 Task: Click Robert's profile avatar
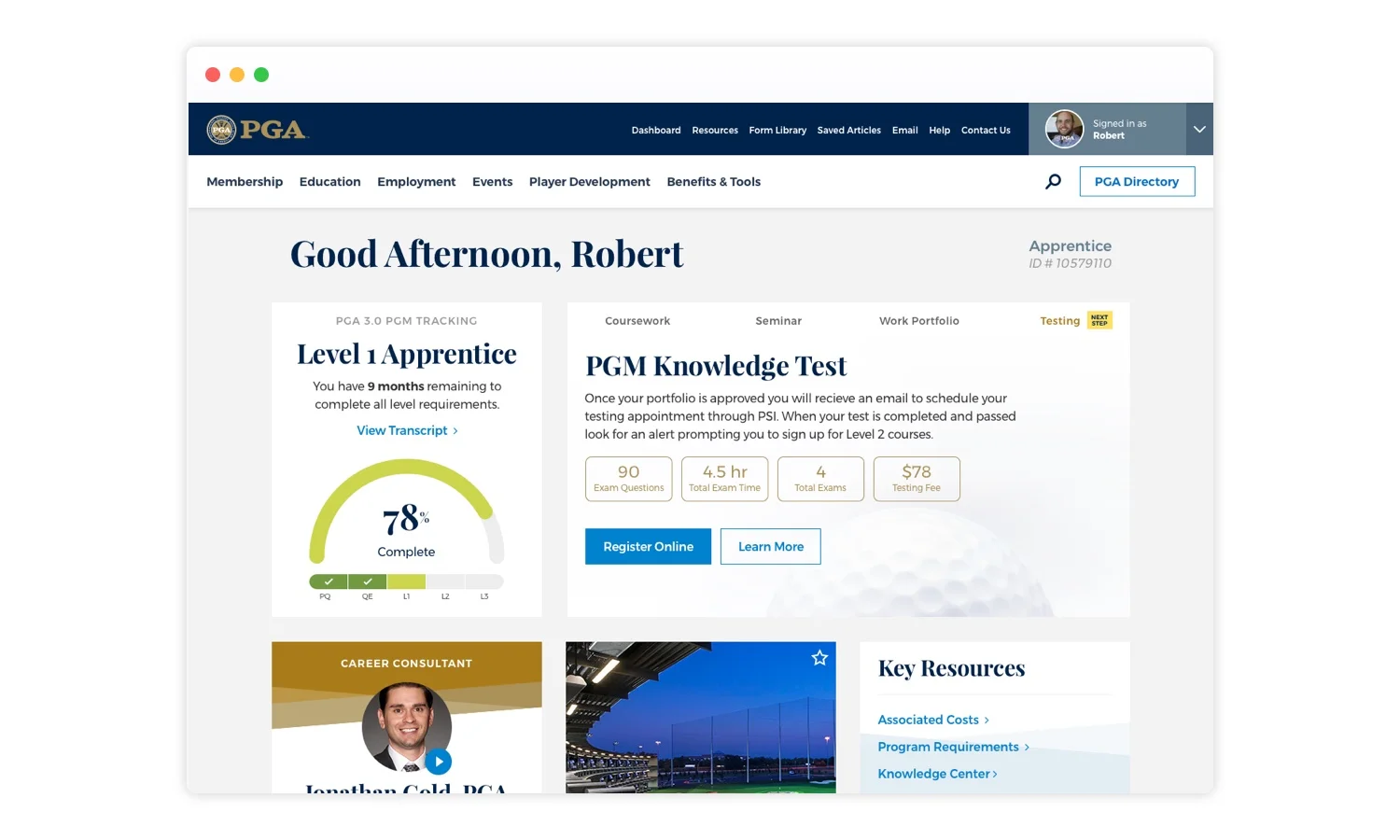[1064, 129]
